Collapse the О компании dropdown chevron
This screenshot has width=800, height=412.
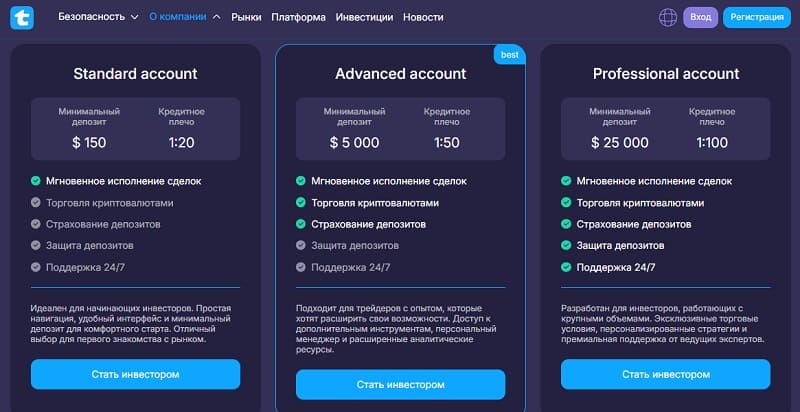point(217,17)
